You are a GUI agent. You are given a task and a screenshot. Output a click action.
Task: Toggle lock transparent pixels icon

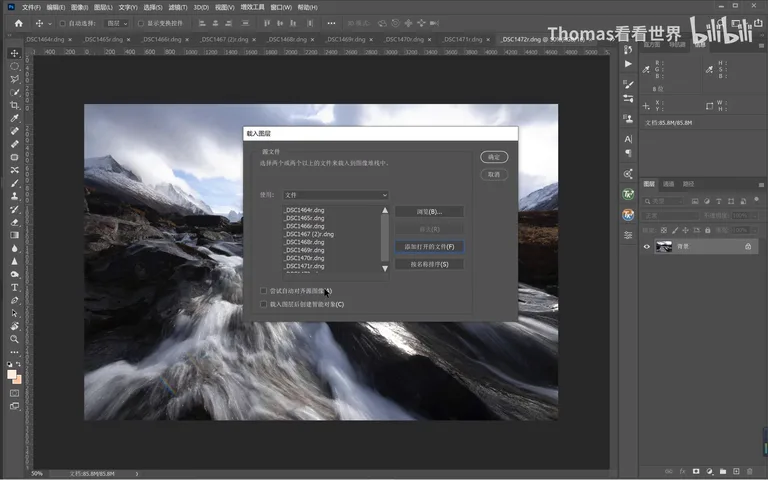pyautogui.click(x=664, y=230)
